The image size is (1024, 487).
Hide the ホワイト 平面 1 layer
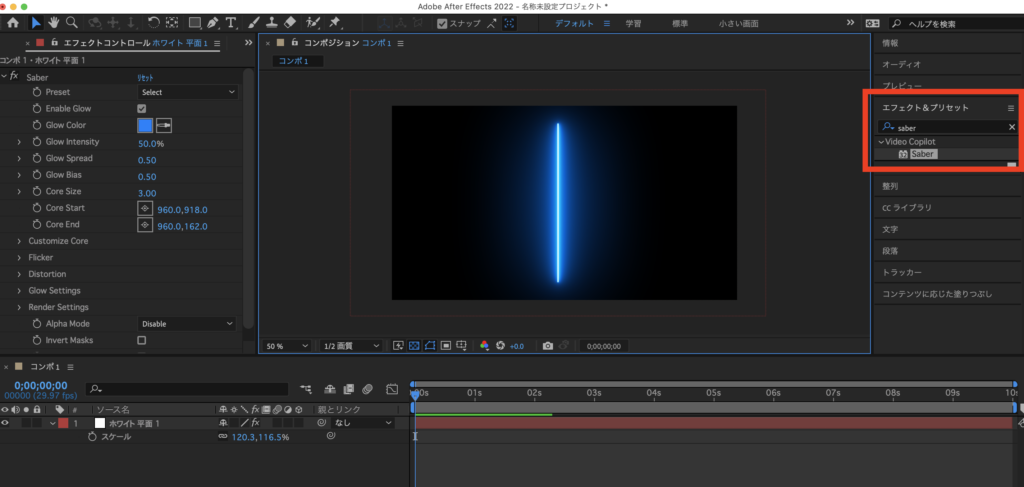tap(5, 424)
